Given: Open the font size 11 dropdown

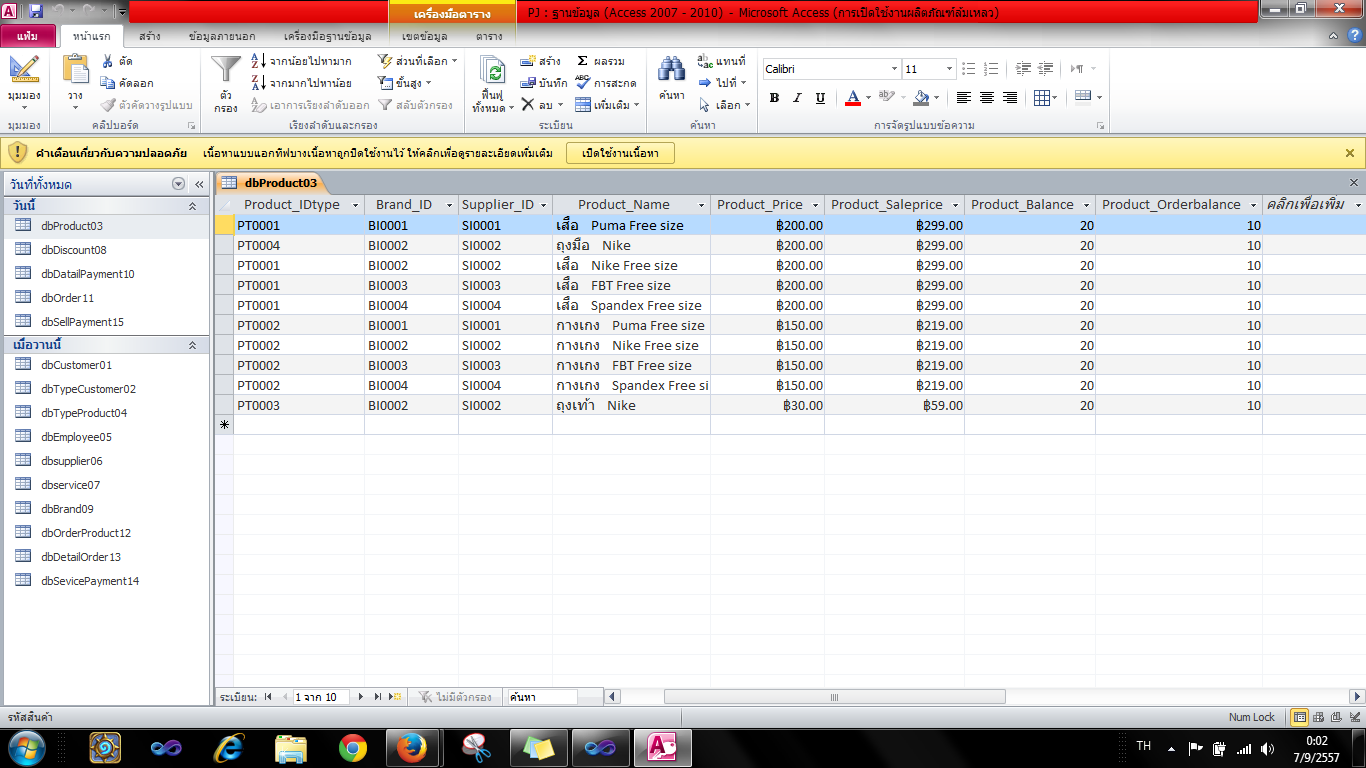Looking at the screenshot, I should [950, 69].
